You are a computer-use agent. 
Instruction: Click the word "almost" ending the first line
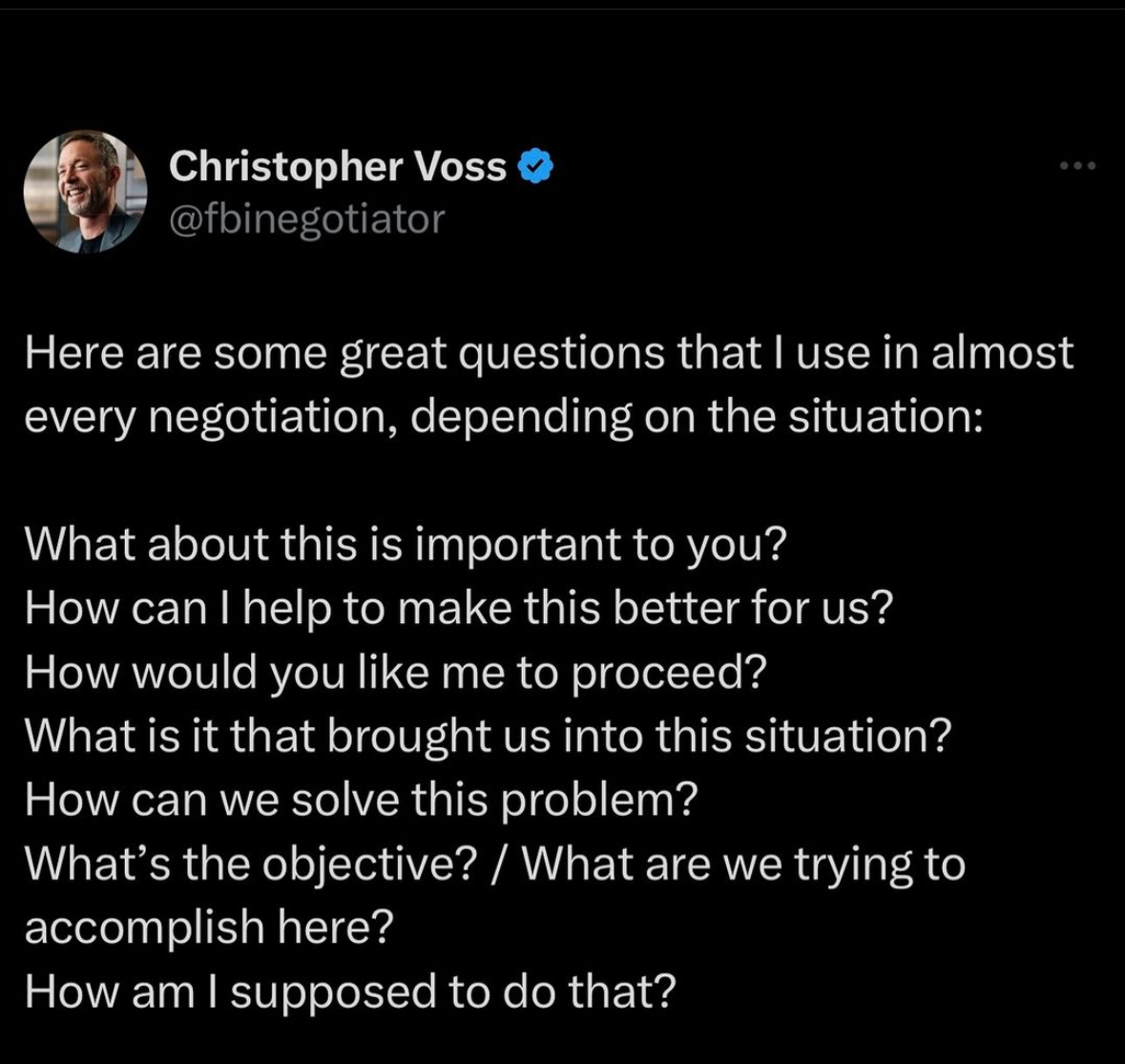pos(1003,354)
